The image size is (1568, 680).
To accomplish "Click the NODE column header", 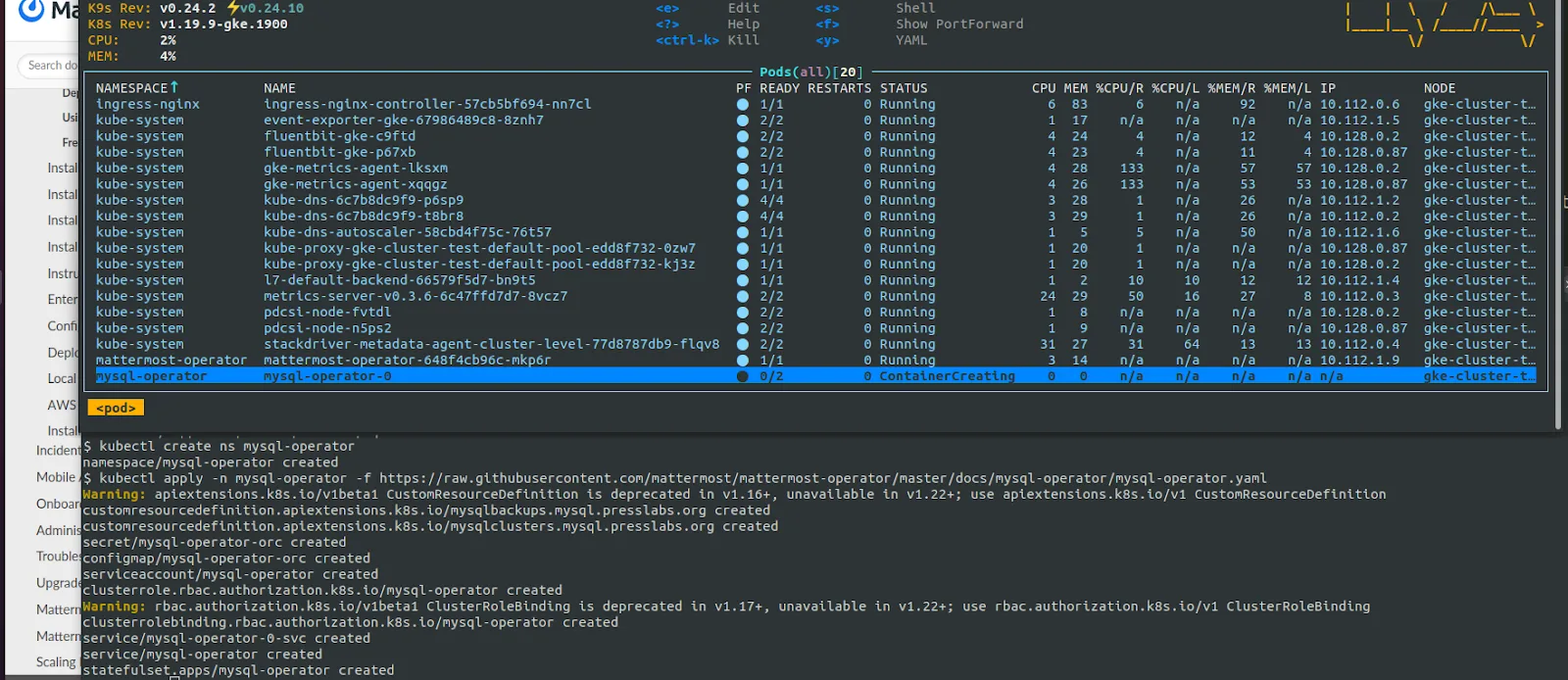I will pyautogui.click(x=1440, y=88).
